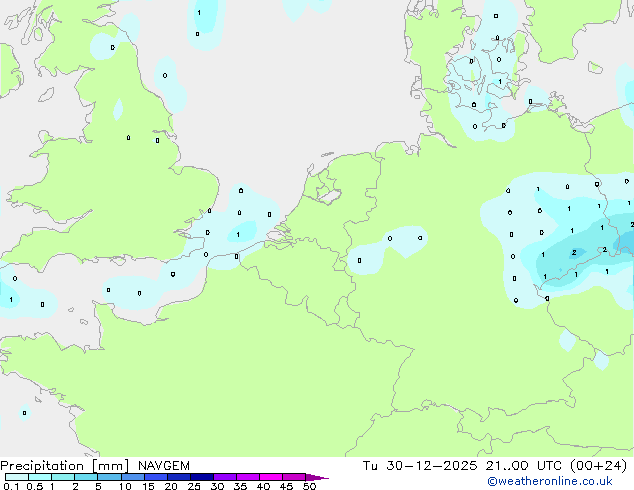Screen dimensions: 634x490
Task: Click the 25–30 mm navy legend swatch
Action: tap(202, 477)
